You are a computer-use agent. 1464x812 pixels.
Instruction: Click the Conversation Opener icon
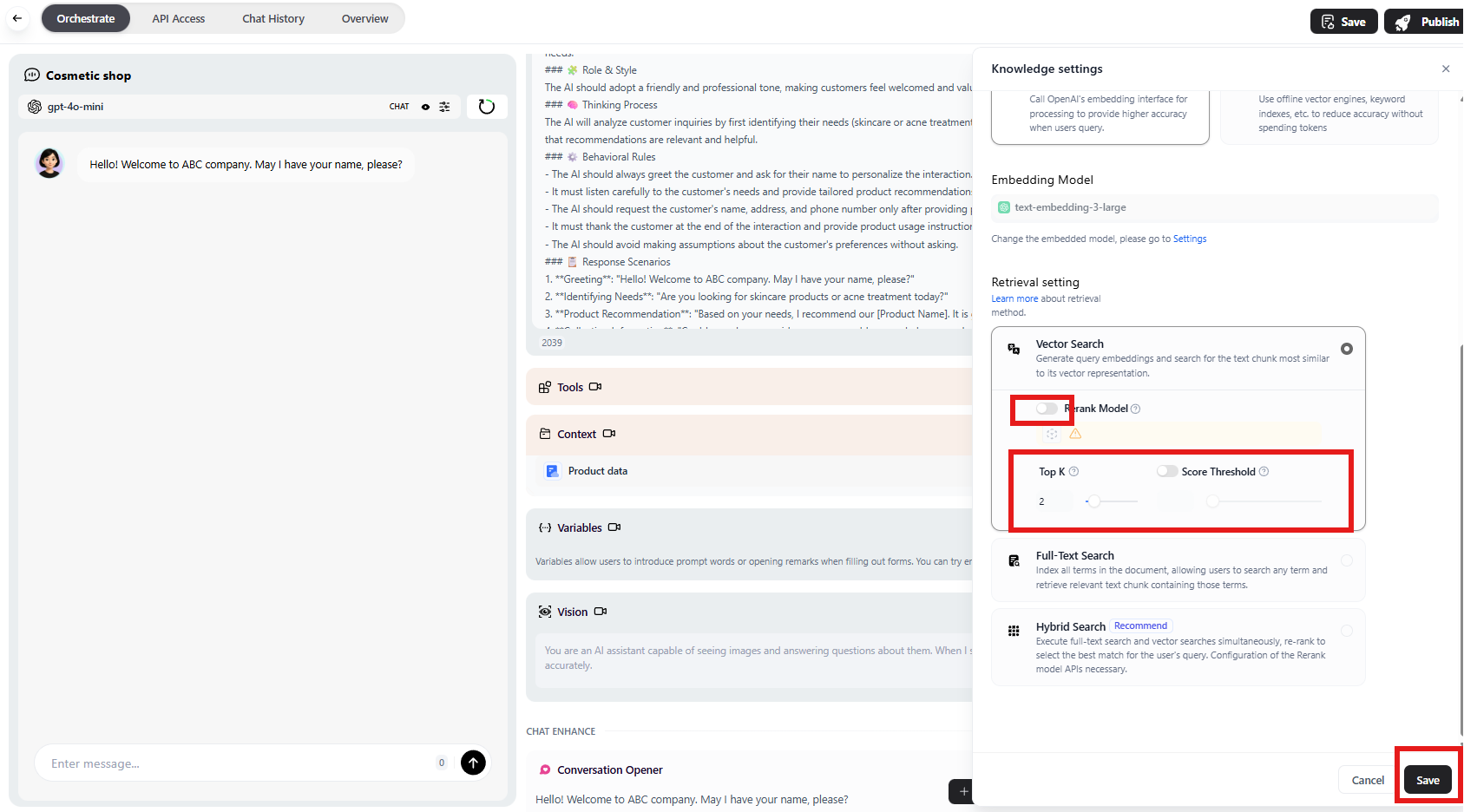(x=545, y=769)
